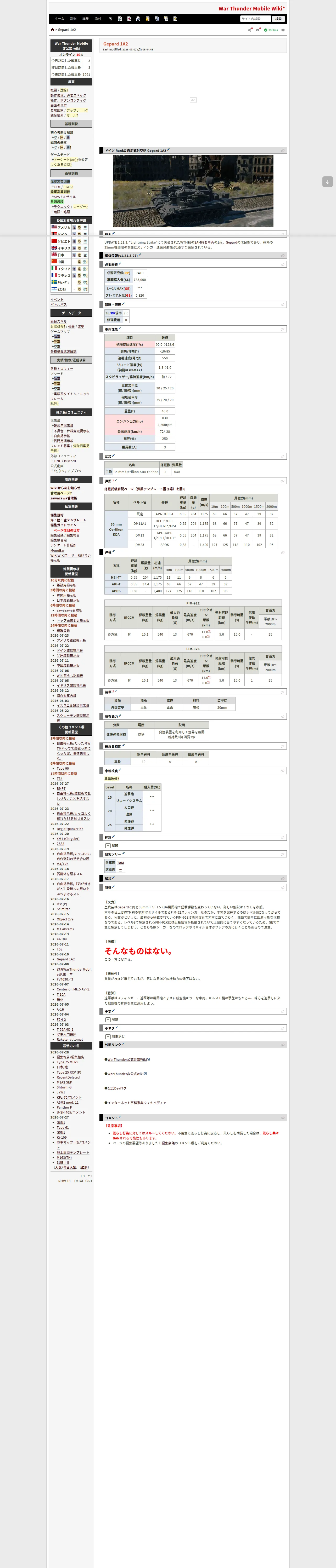Click the site search input field
The image size is (336, 1568).
(x=255, y=19)
